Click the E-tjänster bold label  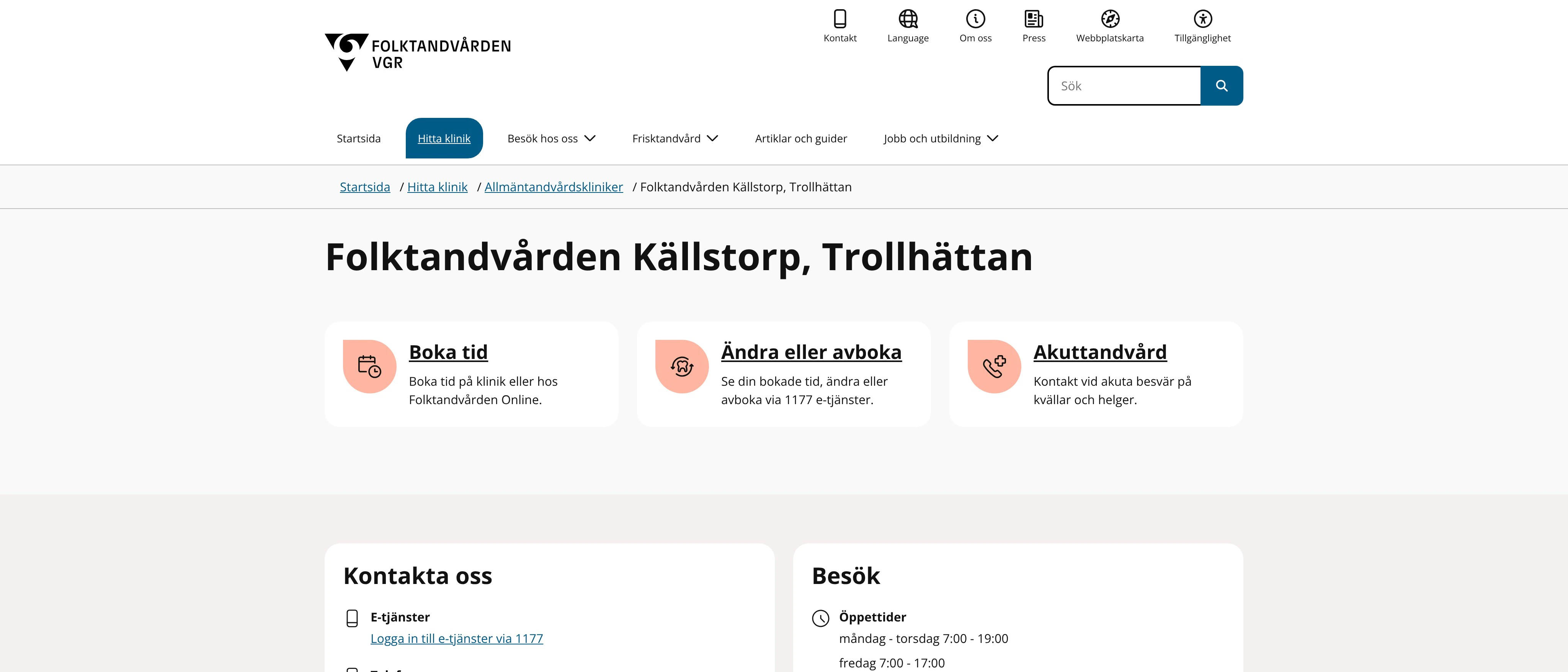click(x=400, y=617)
